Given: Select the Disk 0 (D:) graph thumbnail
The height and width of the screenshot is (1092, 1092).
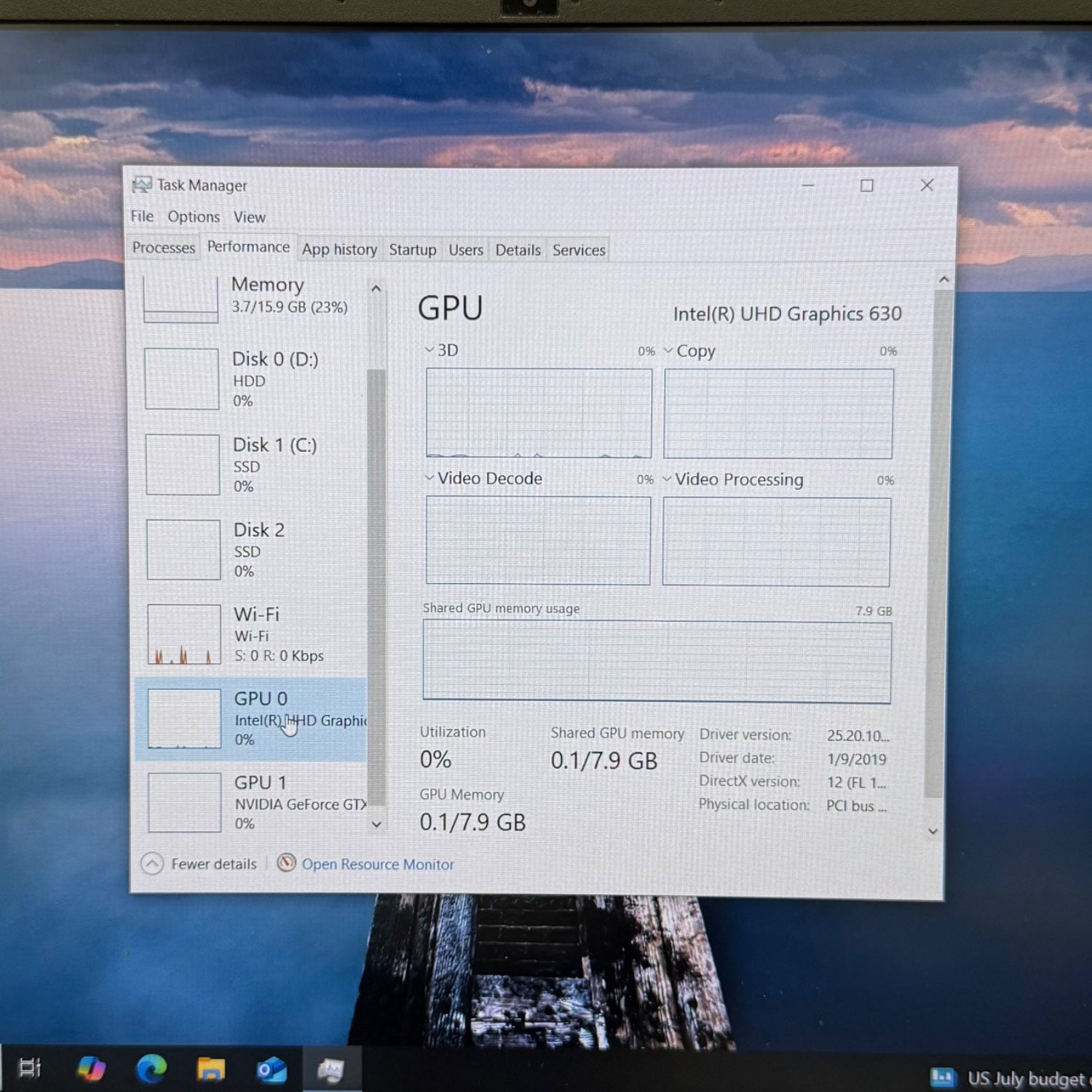Looking at the screenshot, I should coord(181,379).
